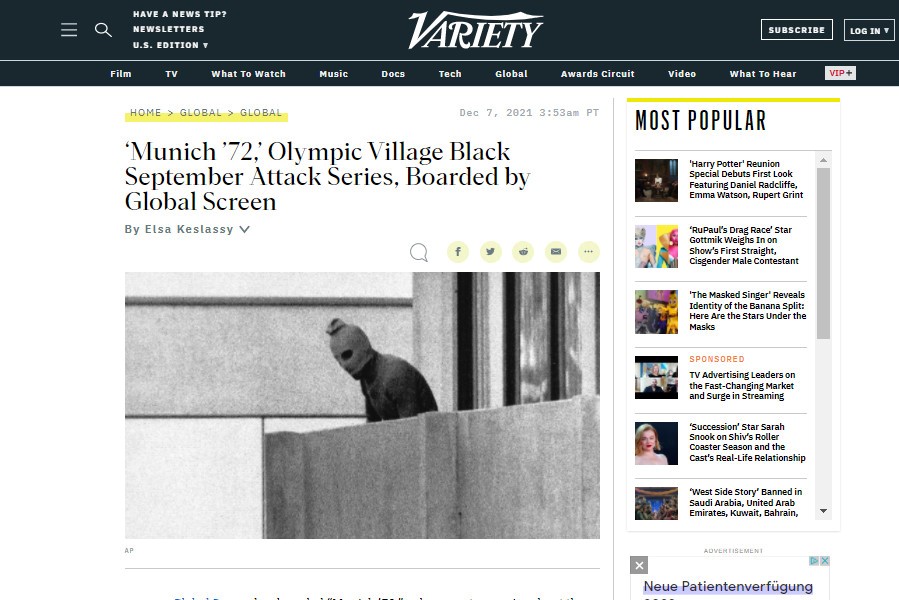Screen dimensions: 899x600
Task: Open the hamburger menu icon
Action: (x=69, y=30)
